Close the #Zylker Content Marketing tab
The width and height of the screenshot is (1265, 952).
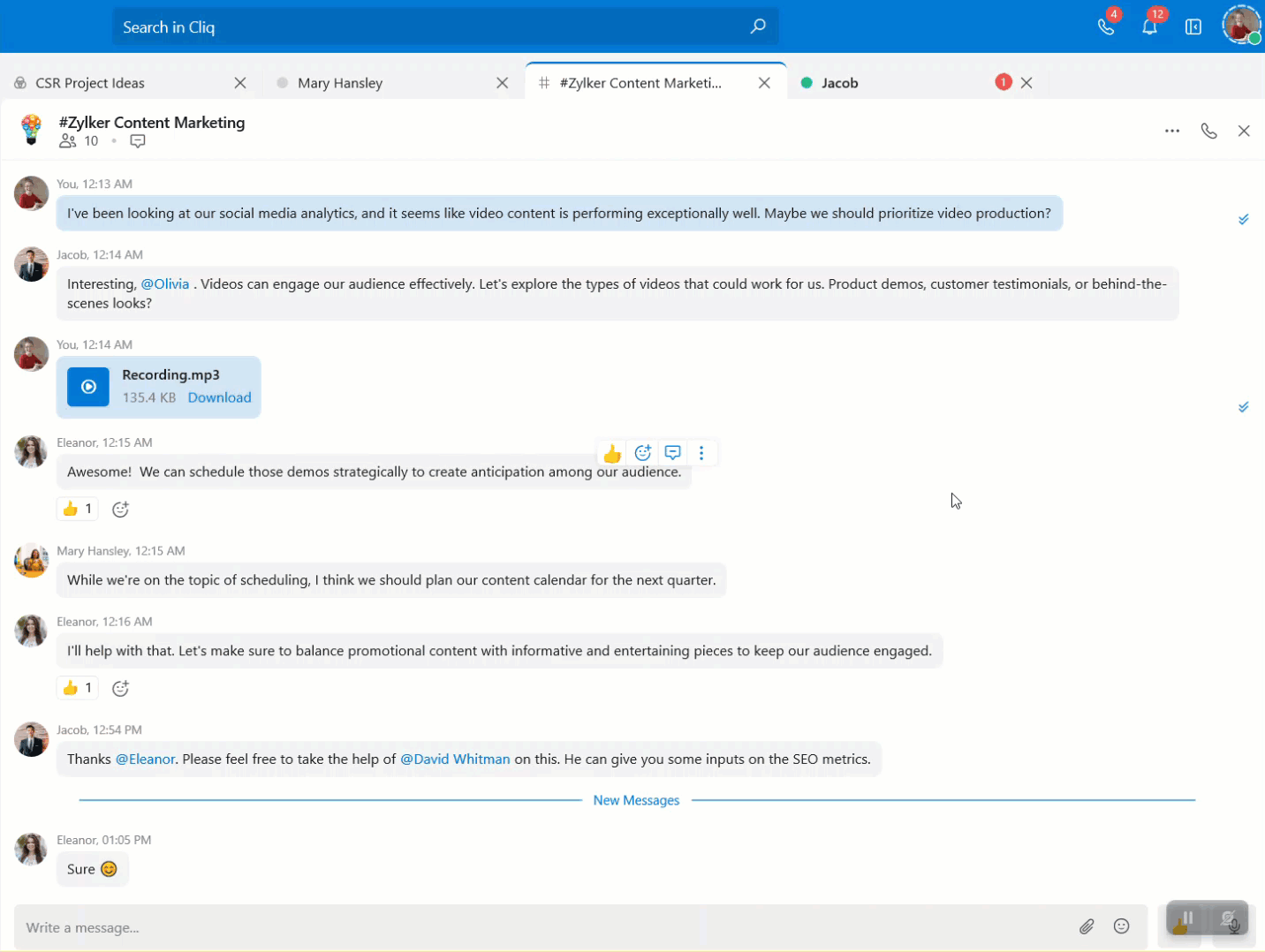765,83
